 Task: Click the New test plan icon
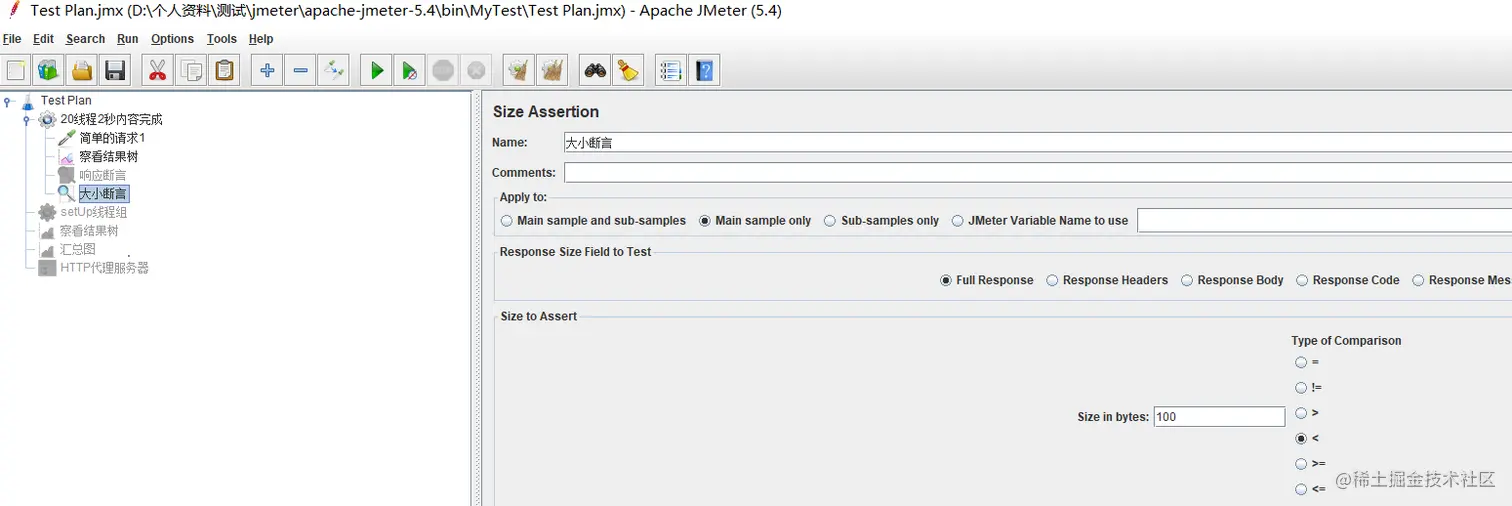pyautogui.click(x=16, y=70)
